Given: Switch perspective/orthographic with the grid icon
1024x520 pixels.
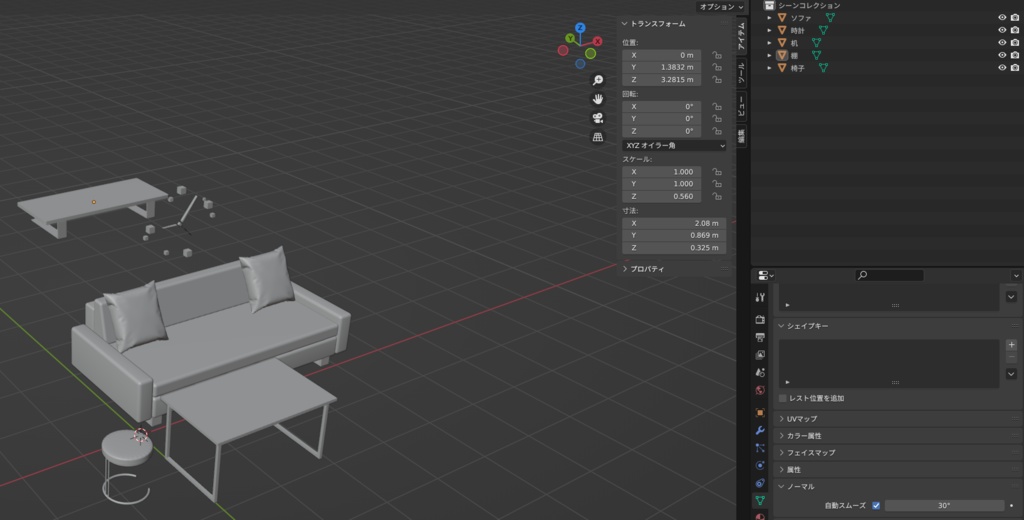Looking at the screenshot, I should (597, 137).
